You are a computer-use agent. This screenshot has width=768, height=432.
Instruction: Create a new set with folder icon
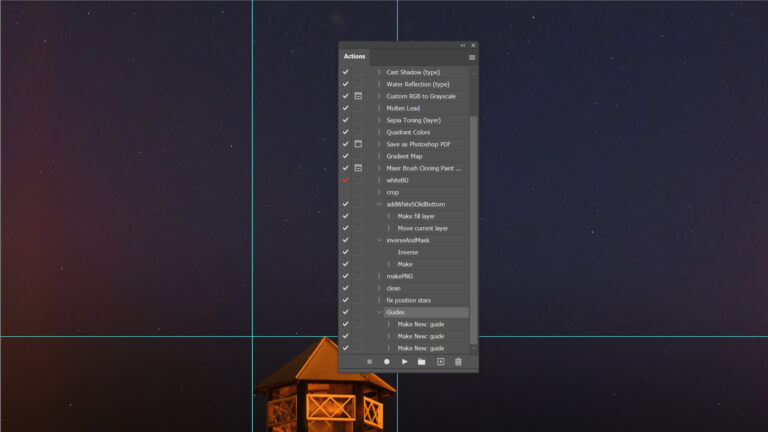click(x=421, y=362)
